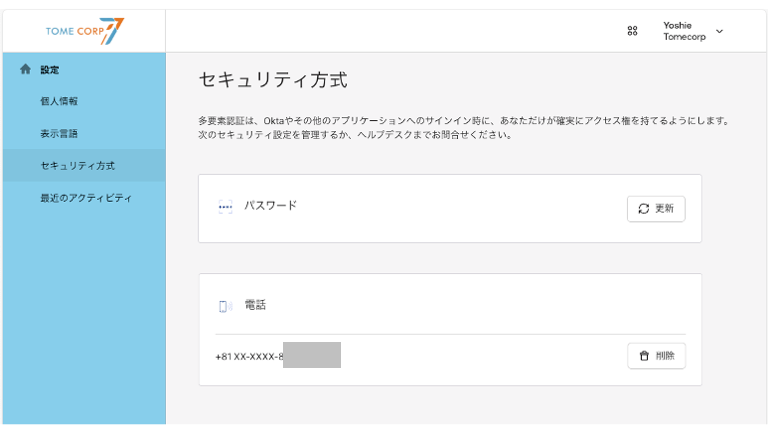Select 設定 in the sidebar
768x432 pixels.
coord(50,70)
